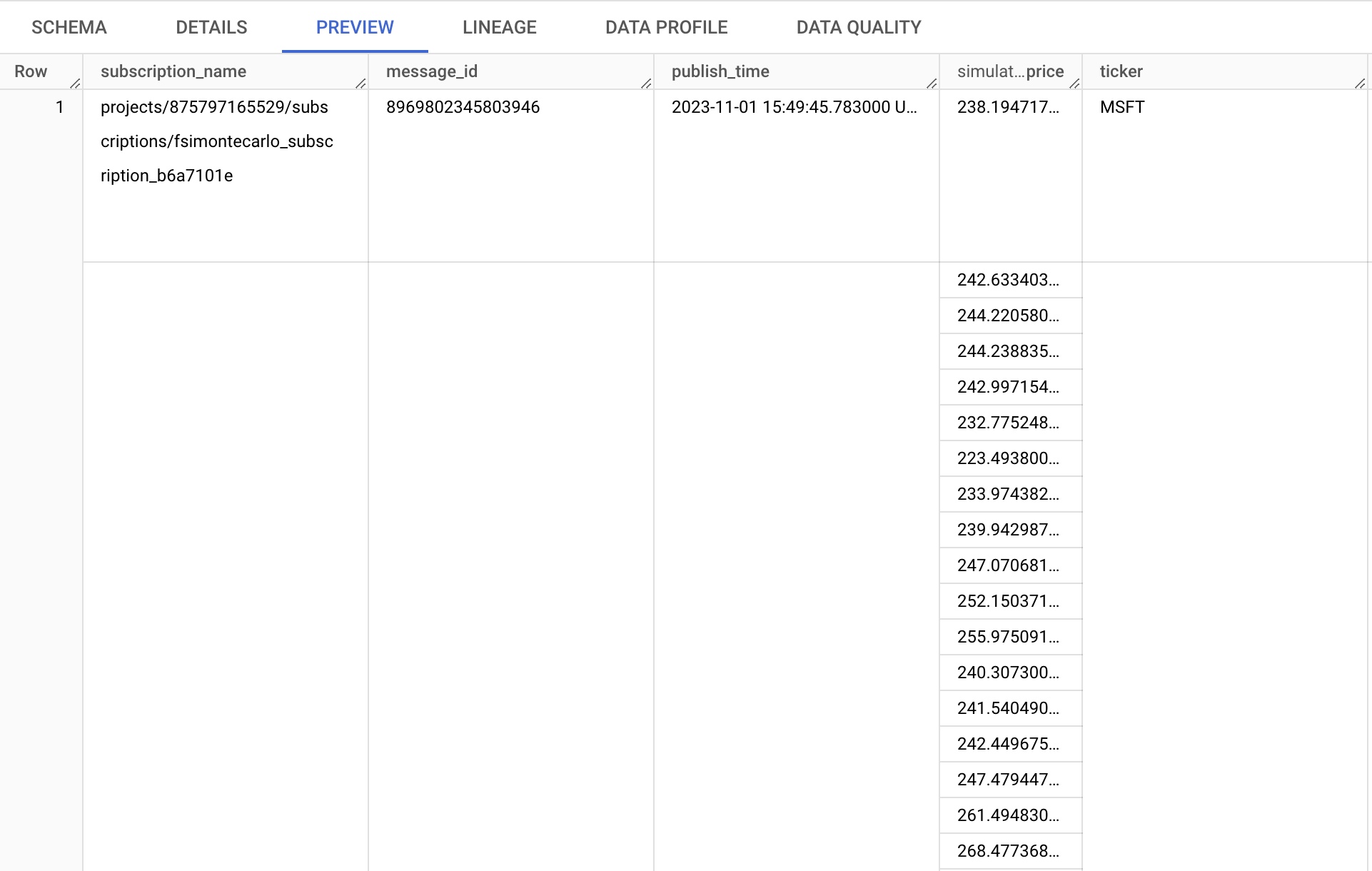Select the MSFT ticker cell

tap(1122, 107)
